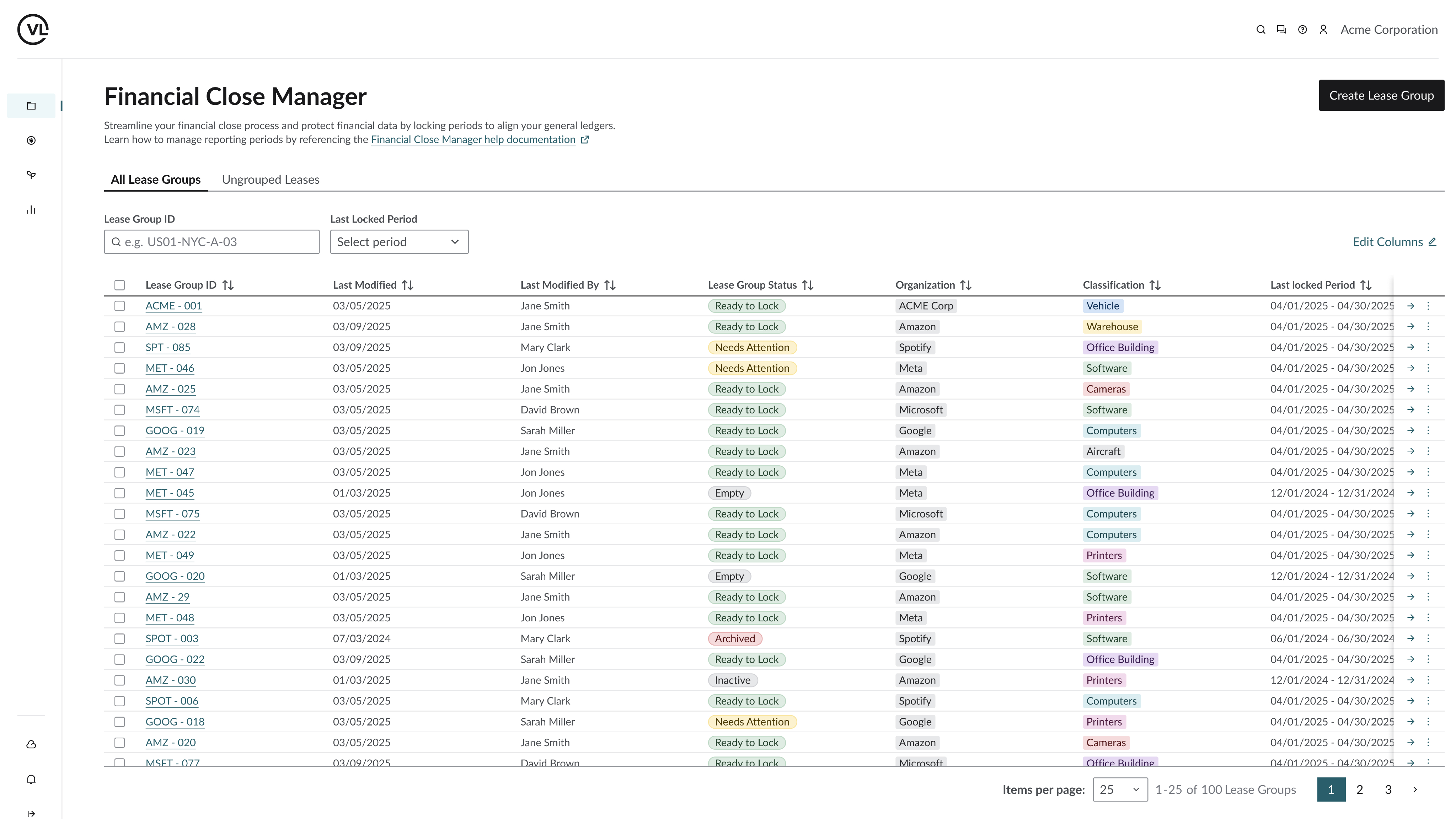Switch to the Ungrouped Leases tab

coord(270,180)
